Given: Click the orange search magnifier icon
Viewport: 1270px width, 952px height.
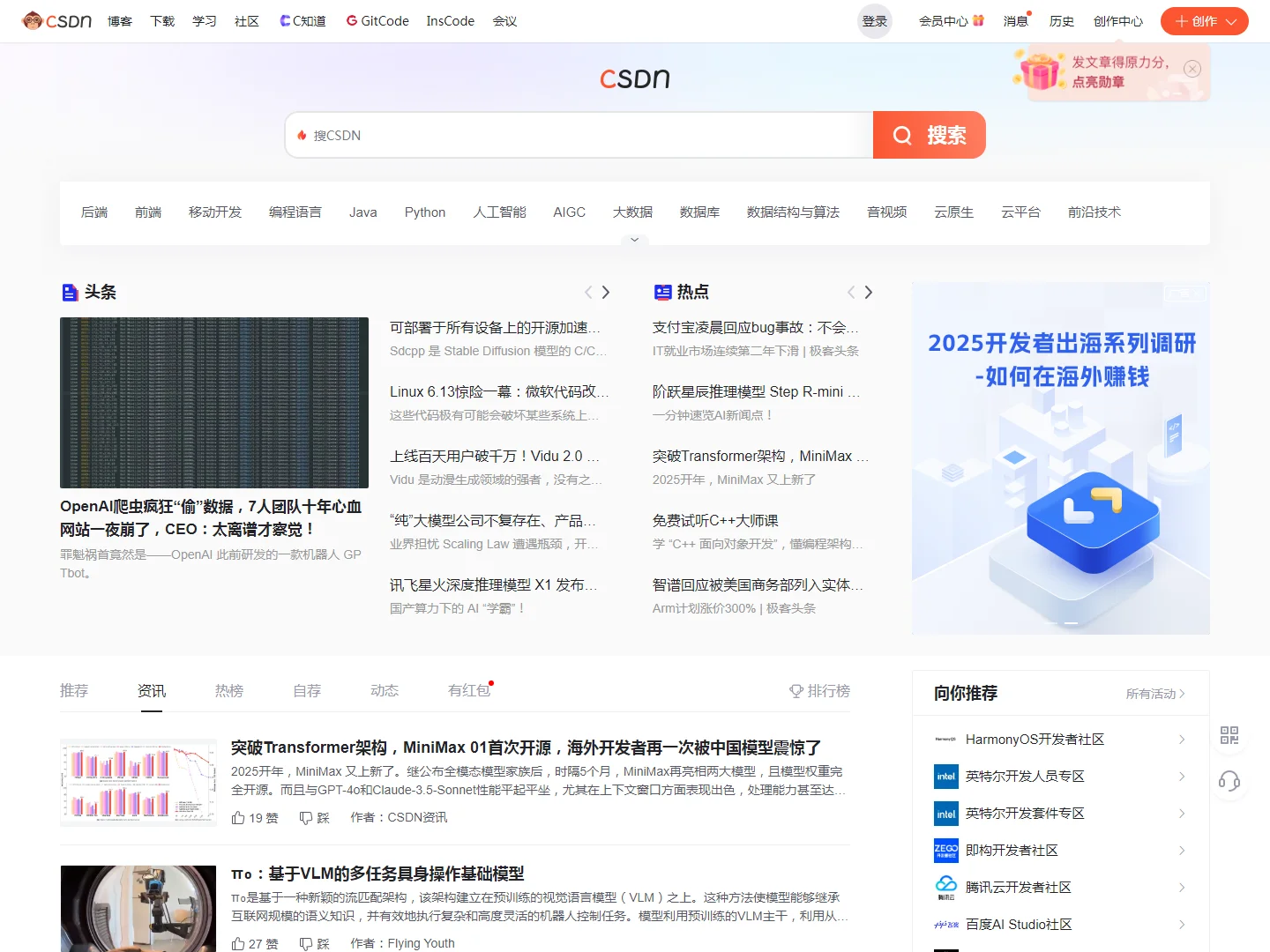Looking at the screenshot, I should [902, 135].
